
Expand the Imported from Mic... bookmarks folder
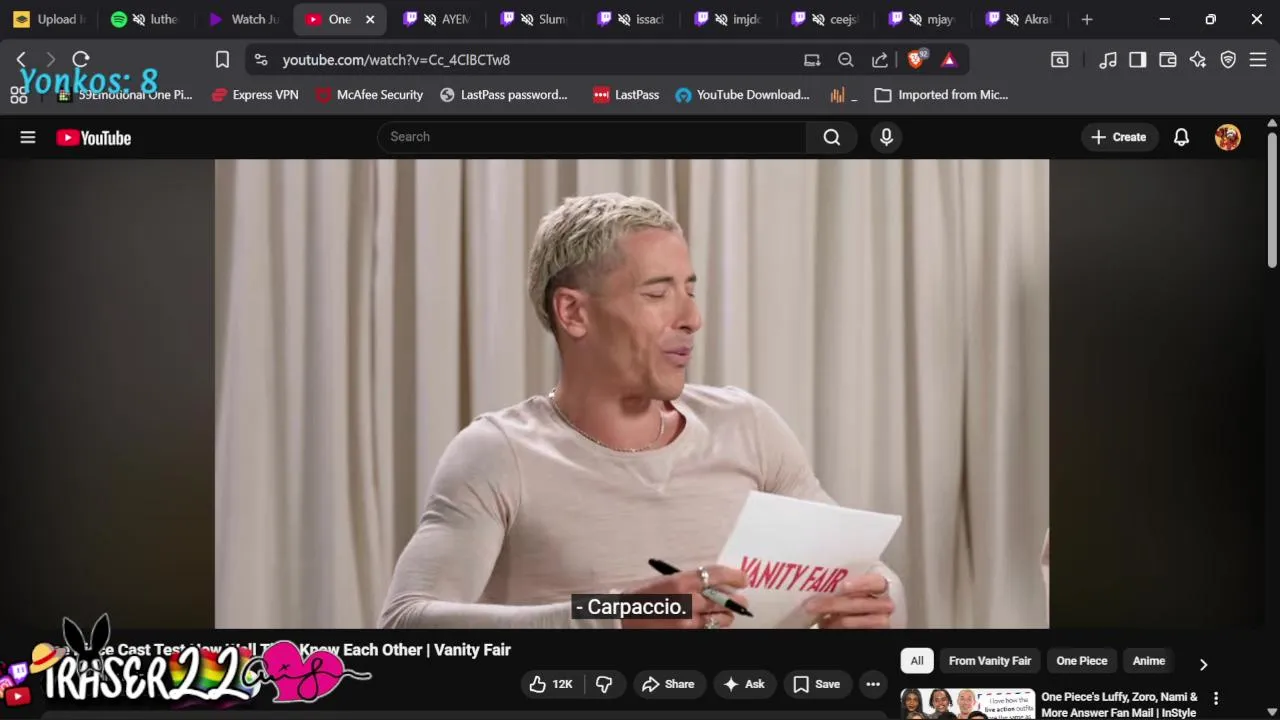942,95
